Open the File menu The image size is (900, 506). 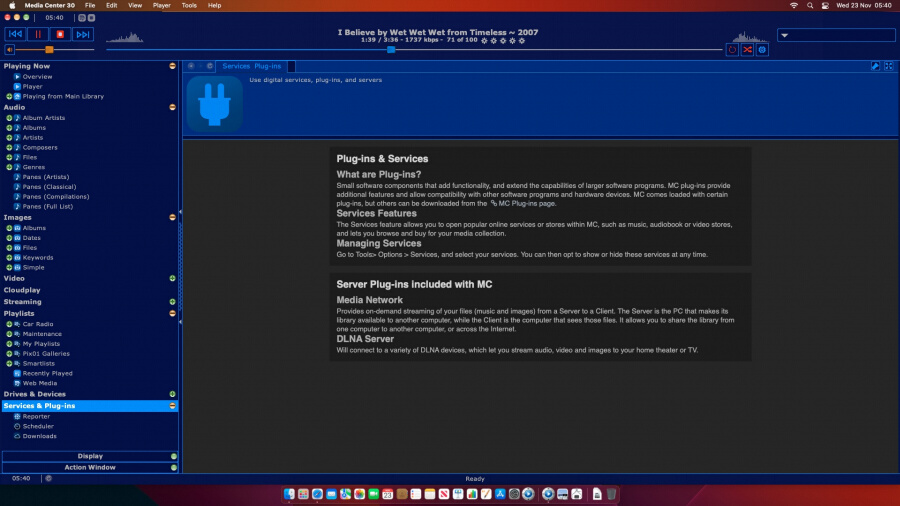point(90,5)
